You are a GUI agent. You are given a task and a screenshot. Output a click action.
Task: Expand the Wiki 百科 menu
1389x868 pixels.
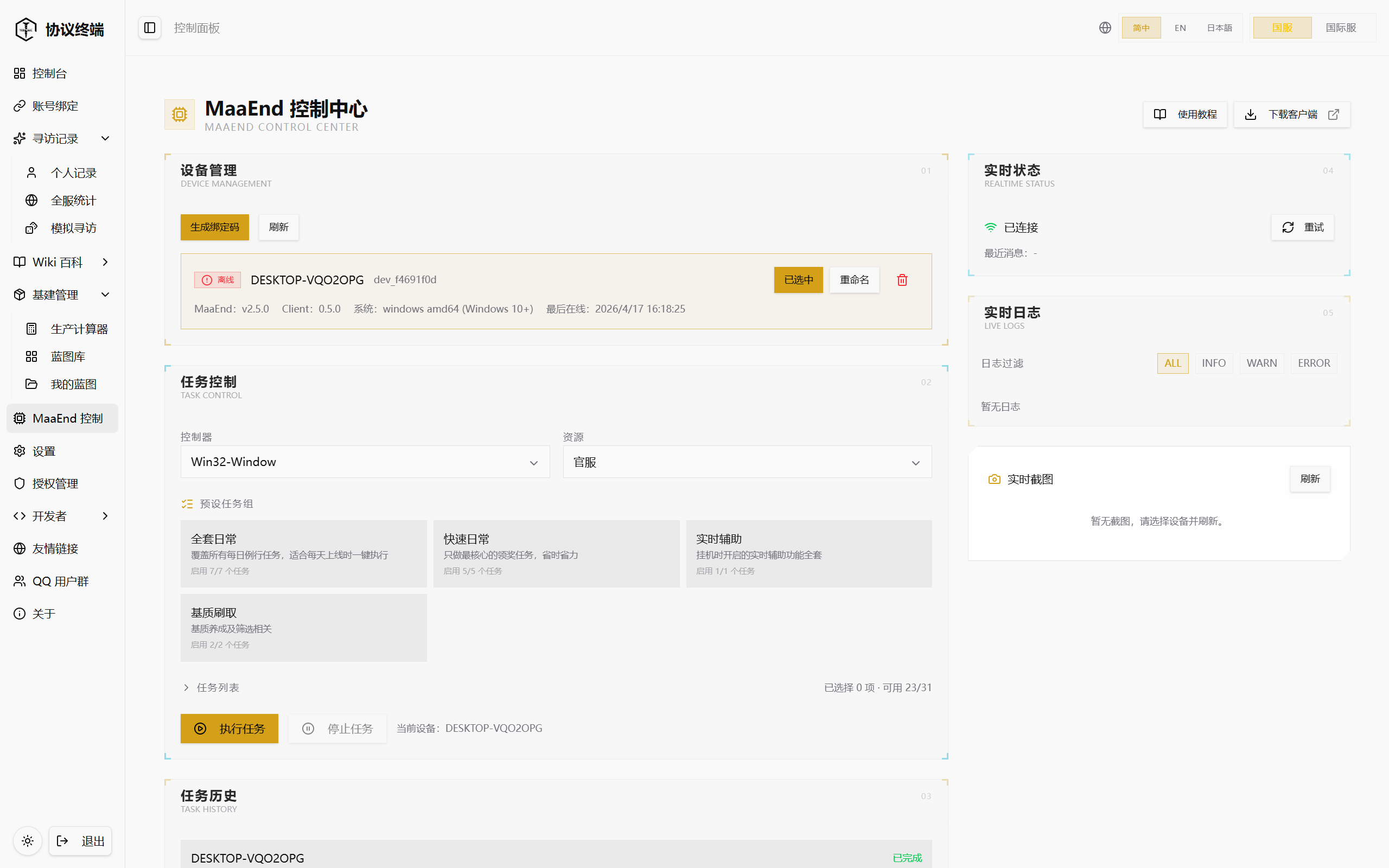pyautogui.click(x=62, y=263)
